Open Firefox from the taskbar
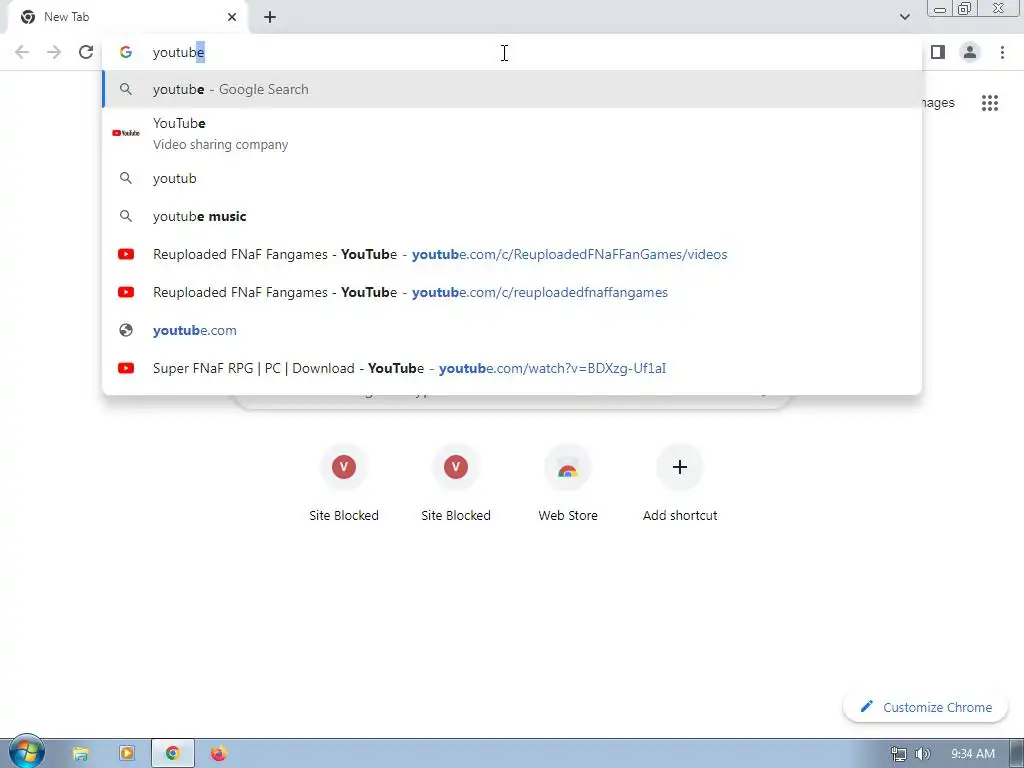Screen dimensions: 1024x768 (x=219, y=754)
